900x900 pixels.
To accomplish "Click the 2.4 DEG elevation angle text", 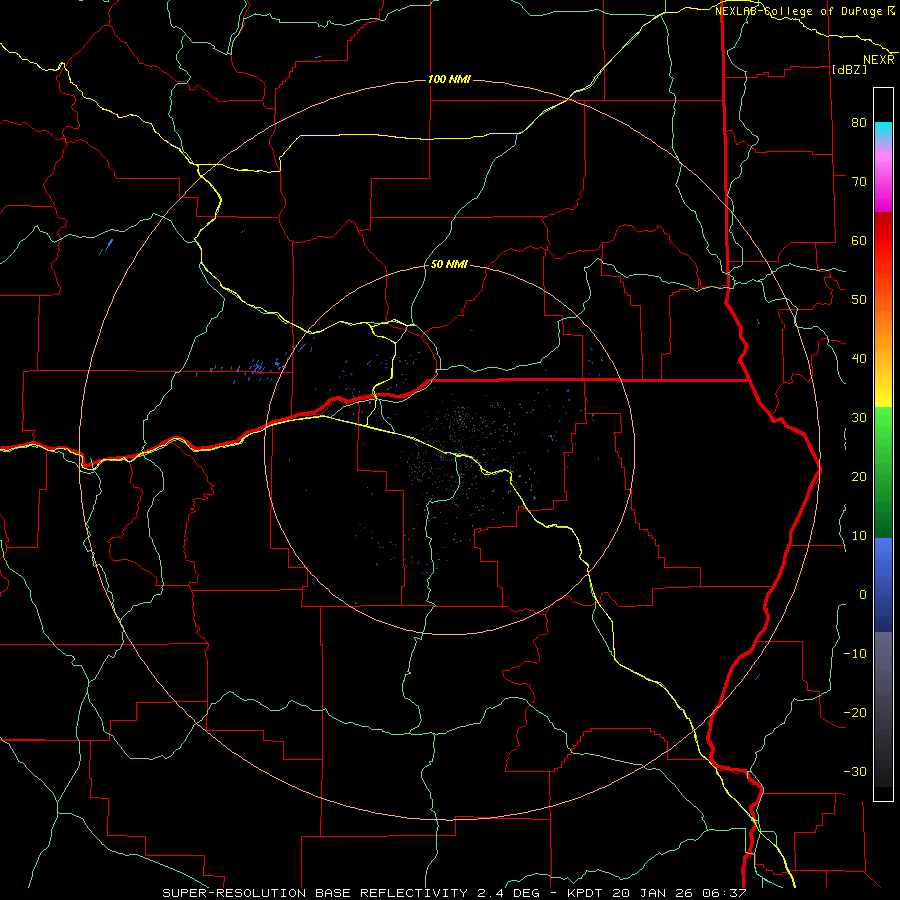I will 511,893.
